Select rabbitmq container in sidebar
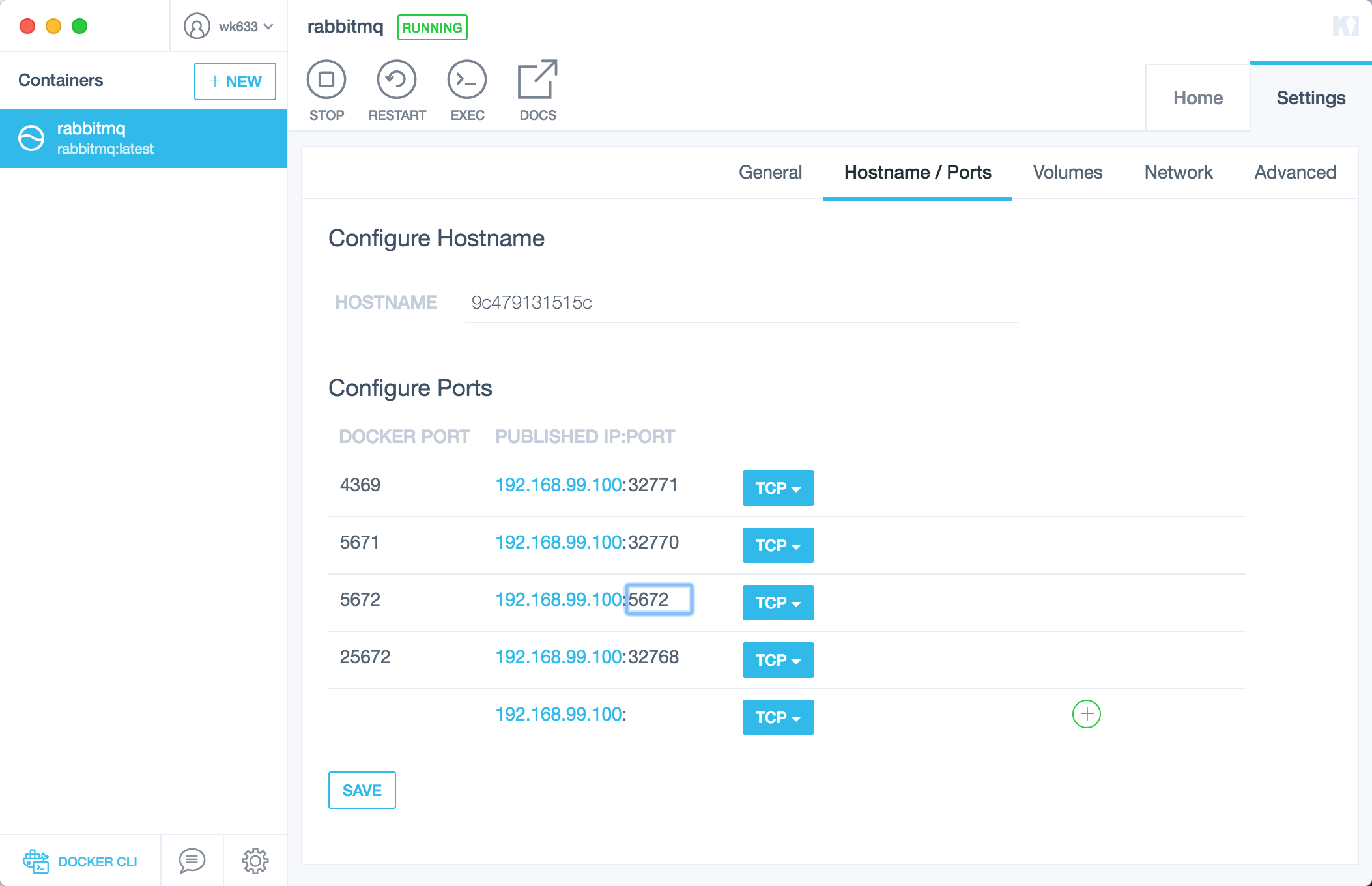Viewport: 1372px width, 886px height. tap(143, 138)
